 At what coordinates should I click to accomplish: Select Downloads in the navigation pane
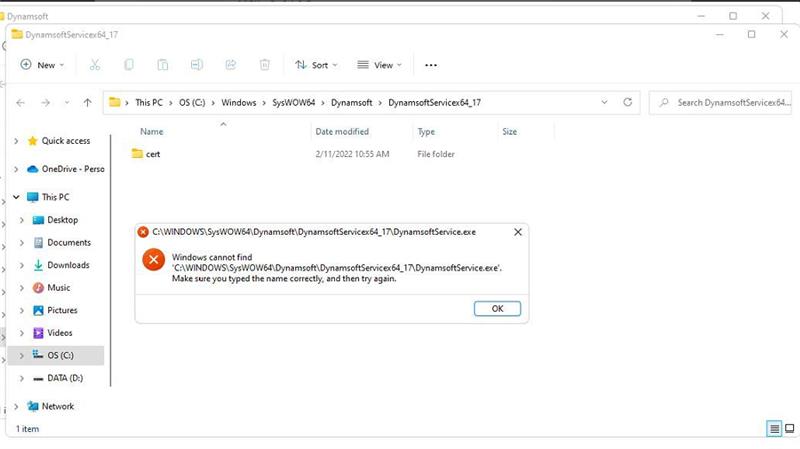tap(68, 265)
